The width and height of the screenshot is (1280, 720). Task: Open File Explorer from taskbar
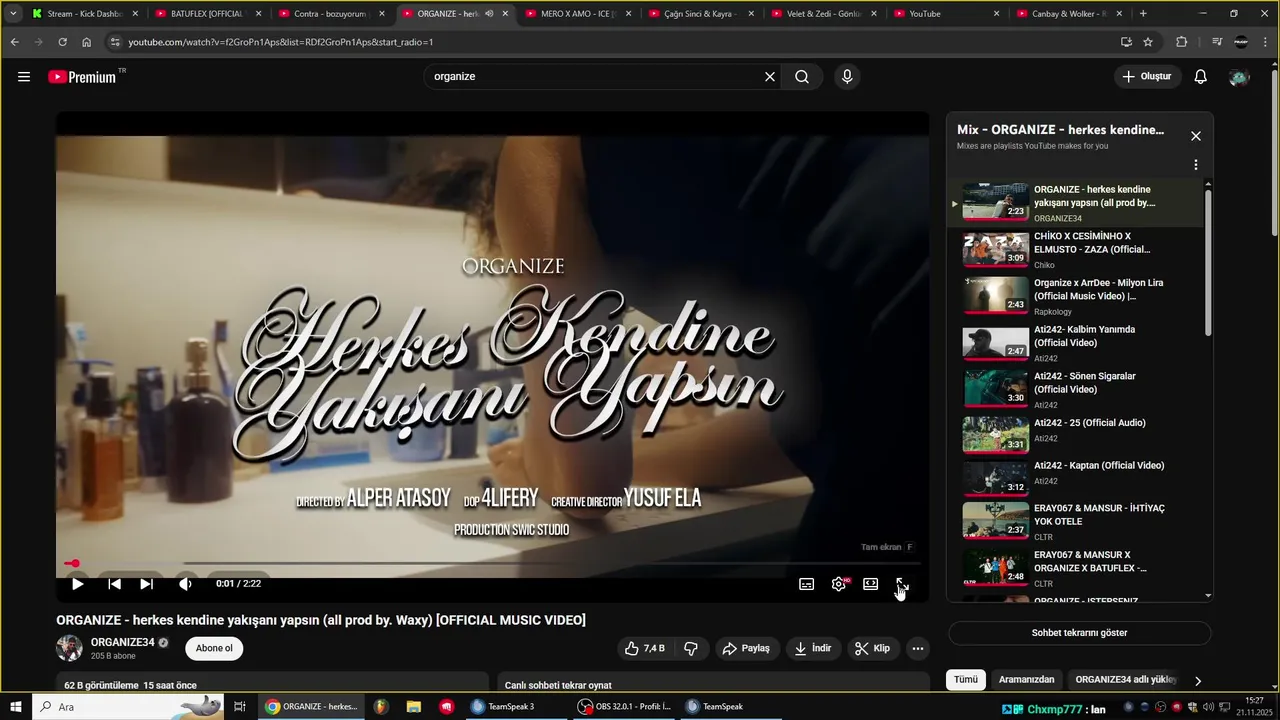tap(414, 706)
